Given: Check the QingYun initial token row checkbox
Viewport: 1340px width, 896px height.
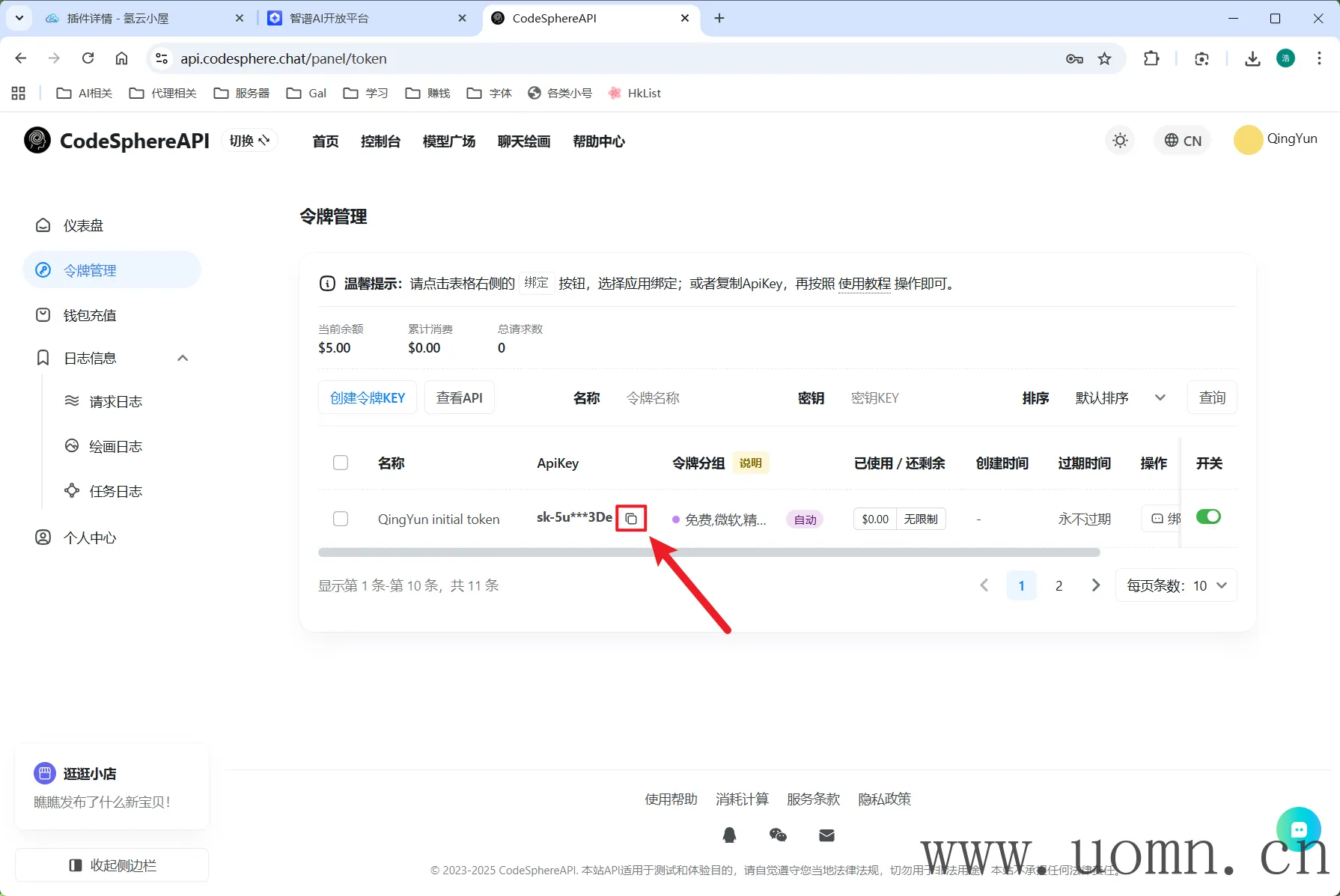Looking at the screenshot, I should (341, 519).
